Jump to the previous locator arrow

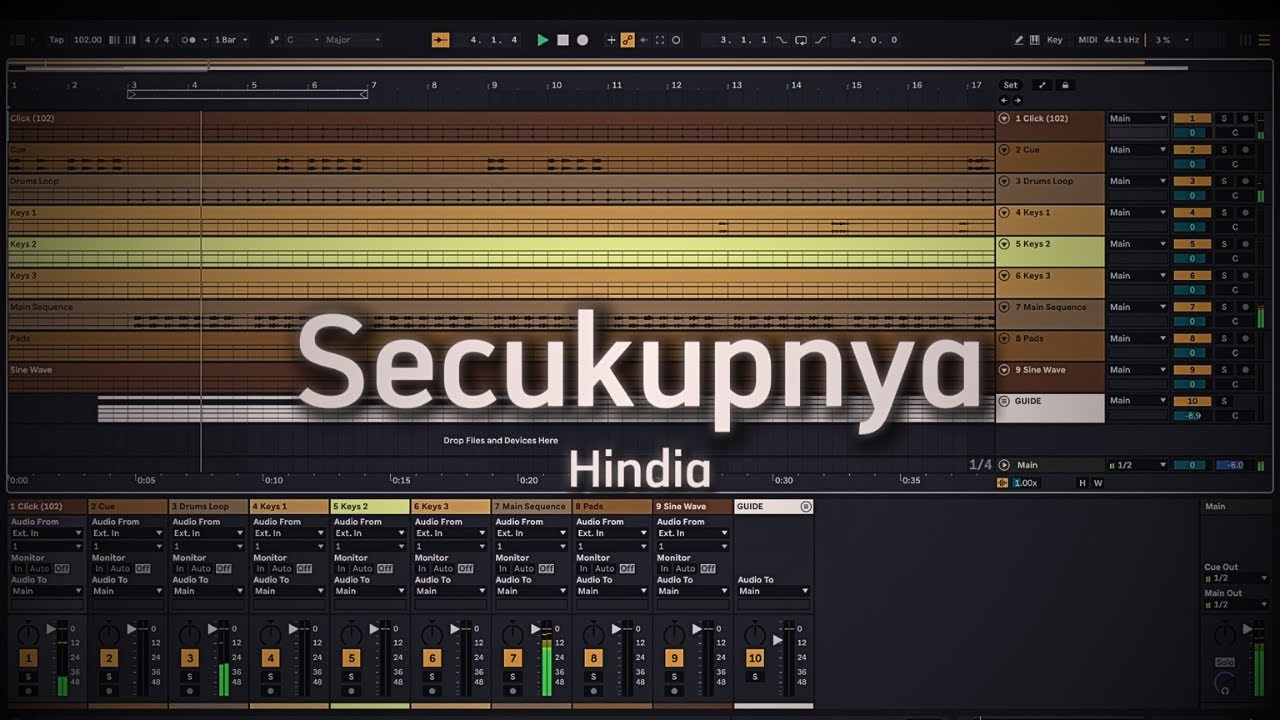coord(1005,100)
